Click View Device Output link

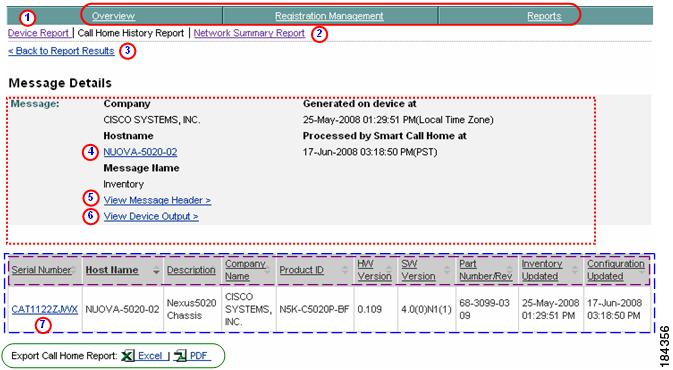[151, 216]
